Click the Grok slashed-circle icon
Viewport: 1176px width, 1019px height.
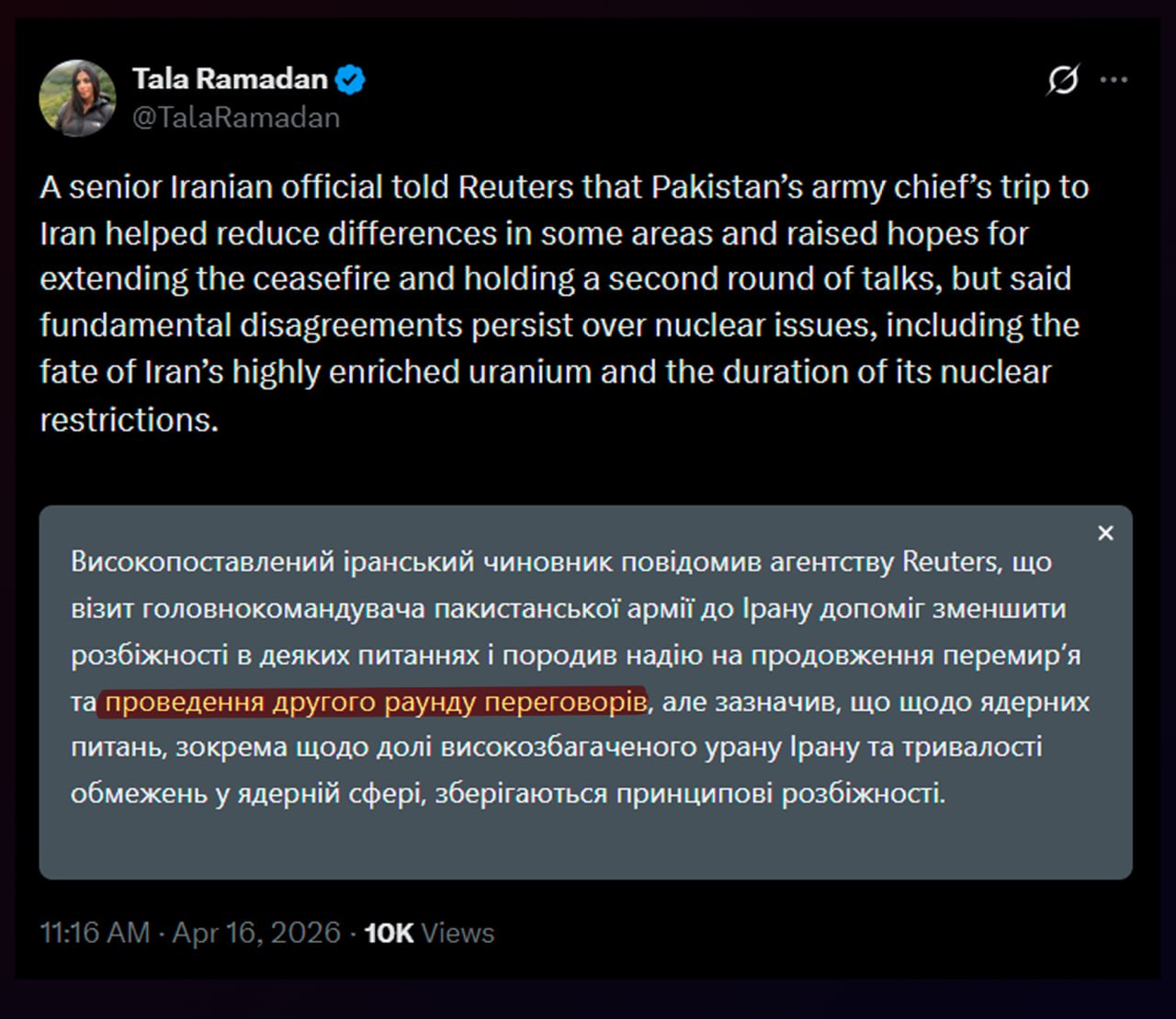(1063, 80)
